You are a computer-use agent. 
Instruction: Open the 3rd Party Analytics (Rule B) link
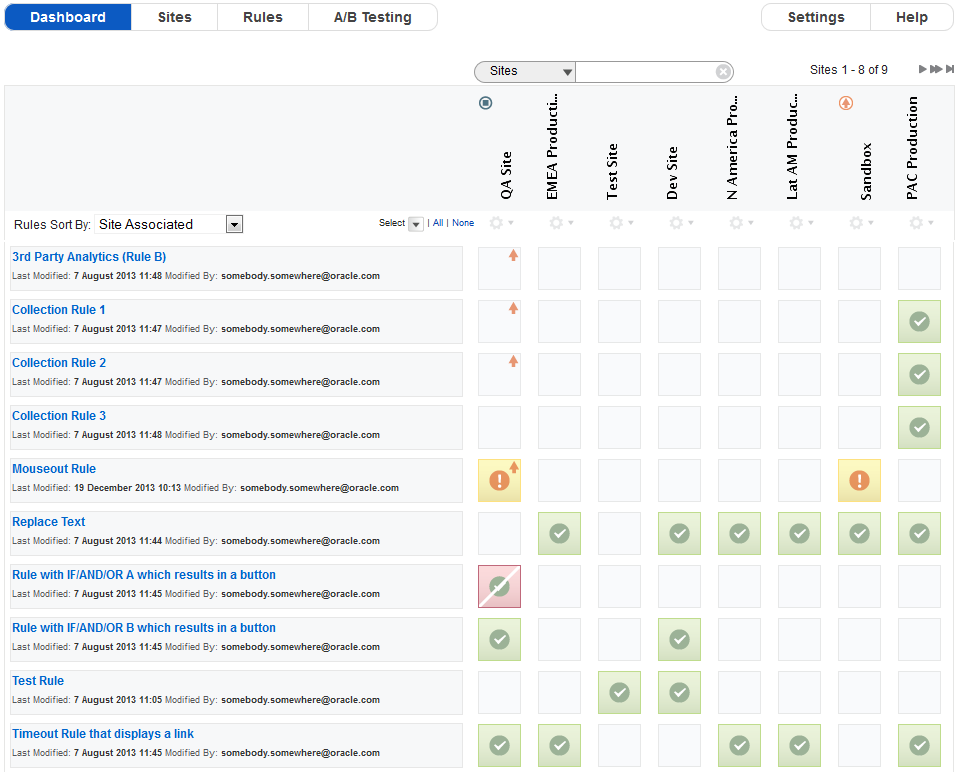89,257
